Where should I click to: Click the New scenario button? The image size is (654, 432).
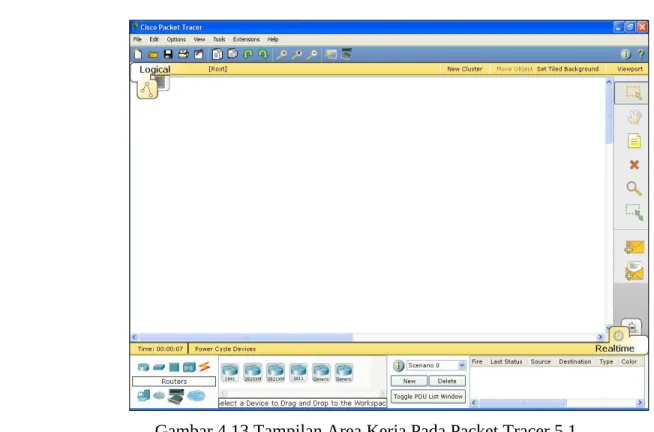coord(409,381)
